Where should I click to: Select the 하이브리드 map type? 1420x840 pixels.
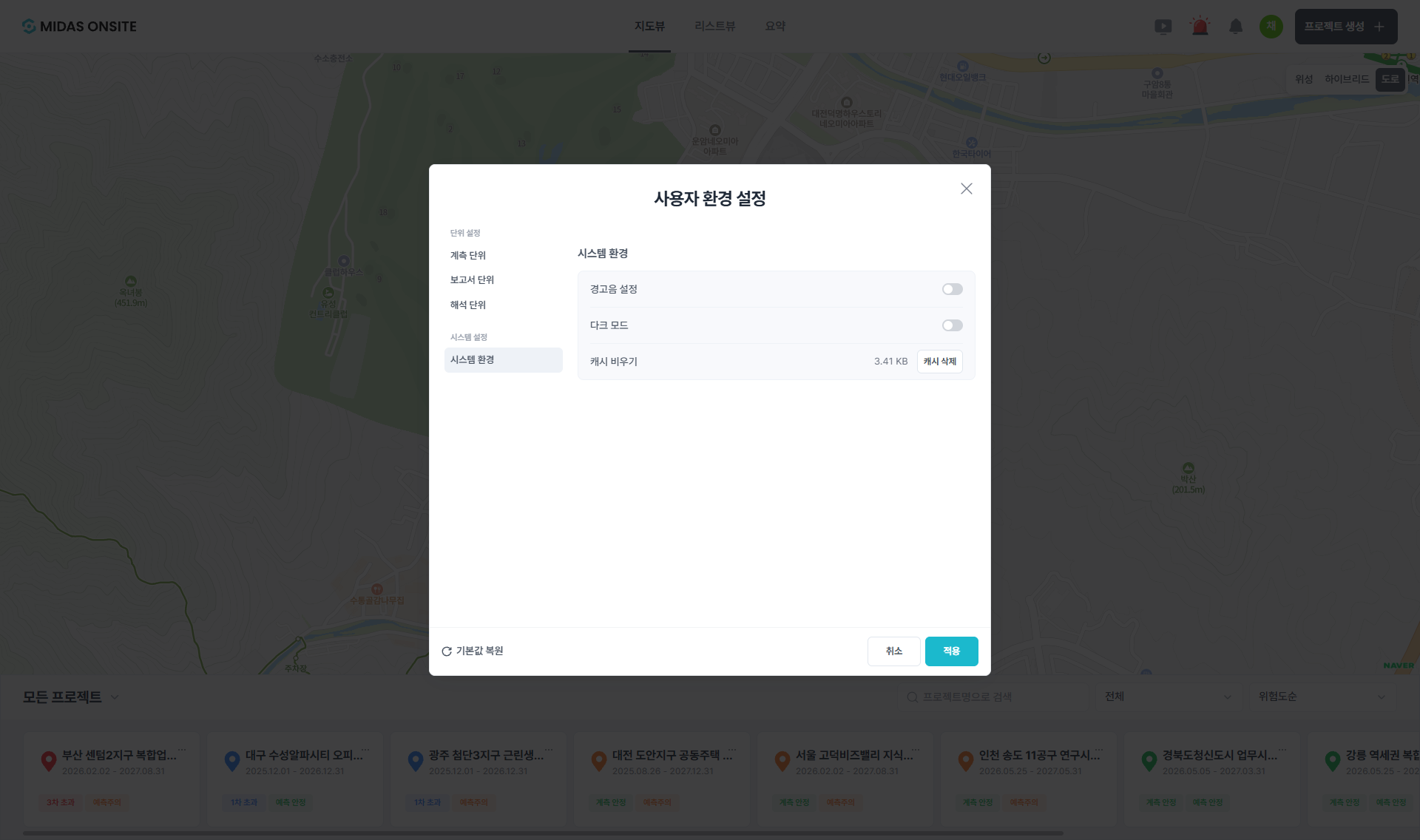click(x=1346, y=79)
